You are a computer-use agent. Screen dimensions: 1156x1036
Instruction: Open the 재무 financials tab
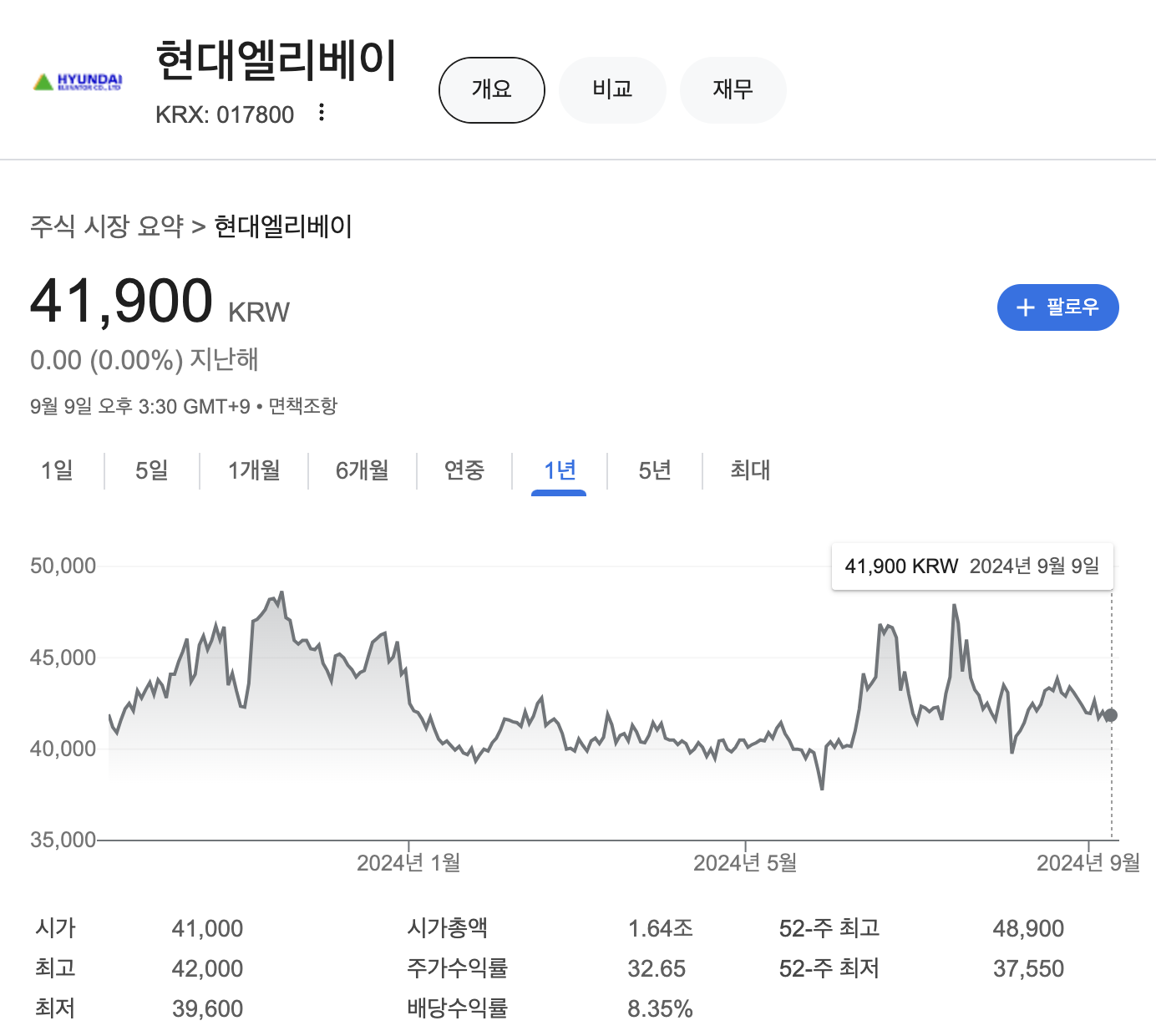coord(733,90)
